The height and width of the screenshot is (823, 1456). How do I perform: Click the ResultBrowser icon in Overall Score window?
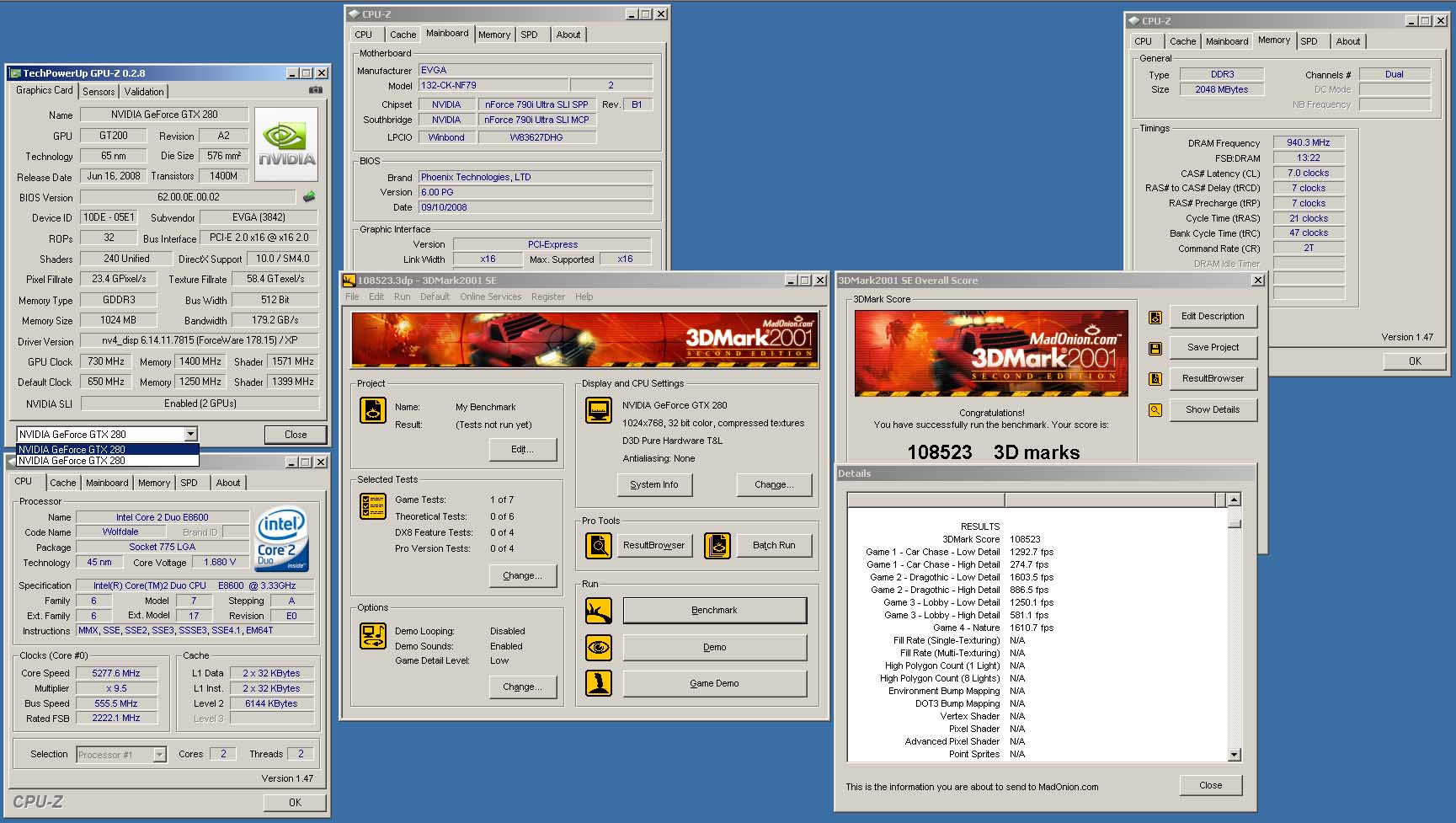tap(1155, 379)
